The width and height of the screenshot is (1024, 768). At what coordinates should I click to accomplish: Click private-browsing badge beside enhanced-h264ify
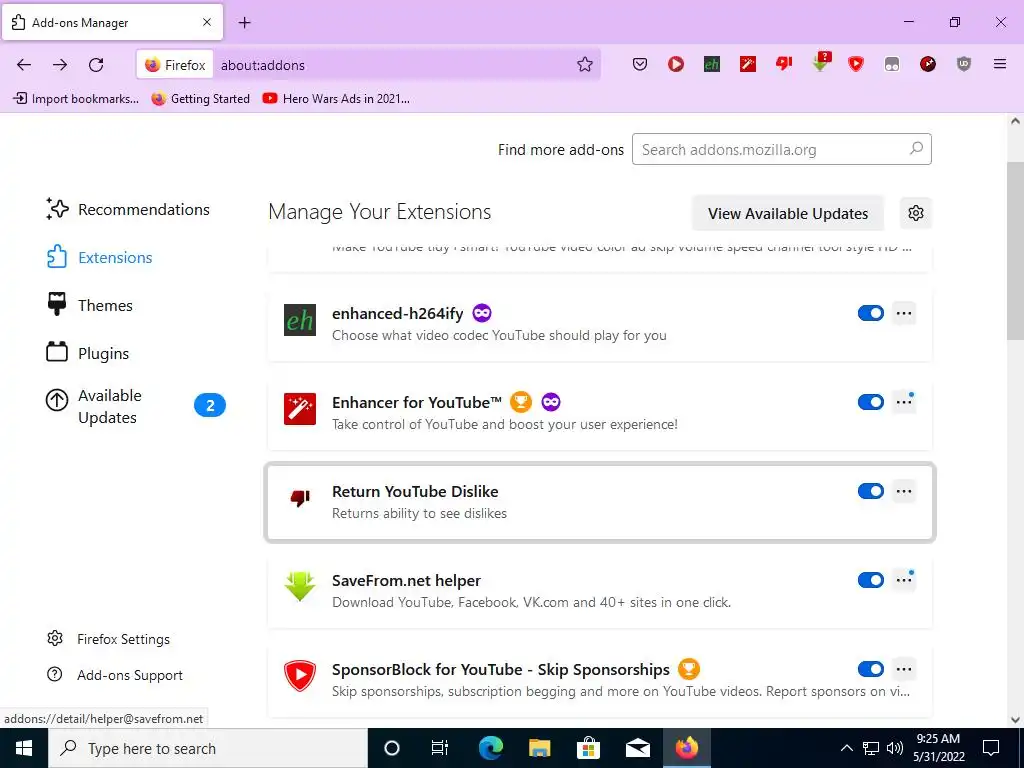click(x=481, y=313)
